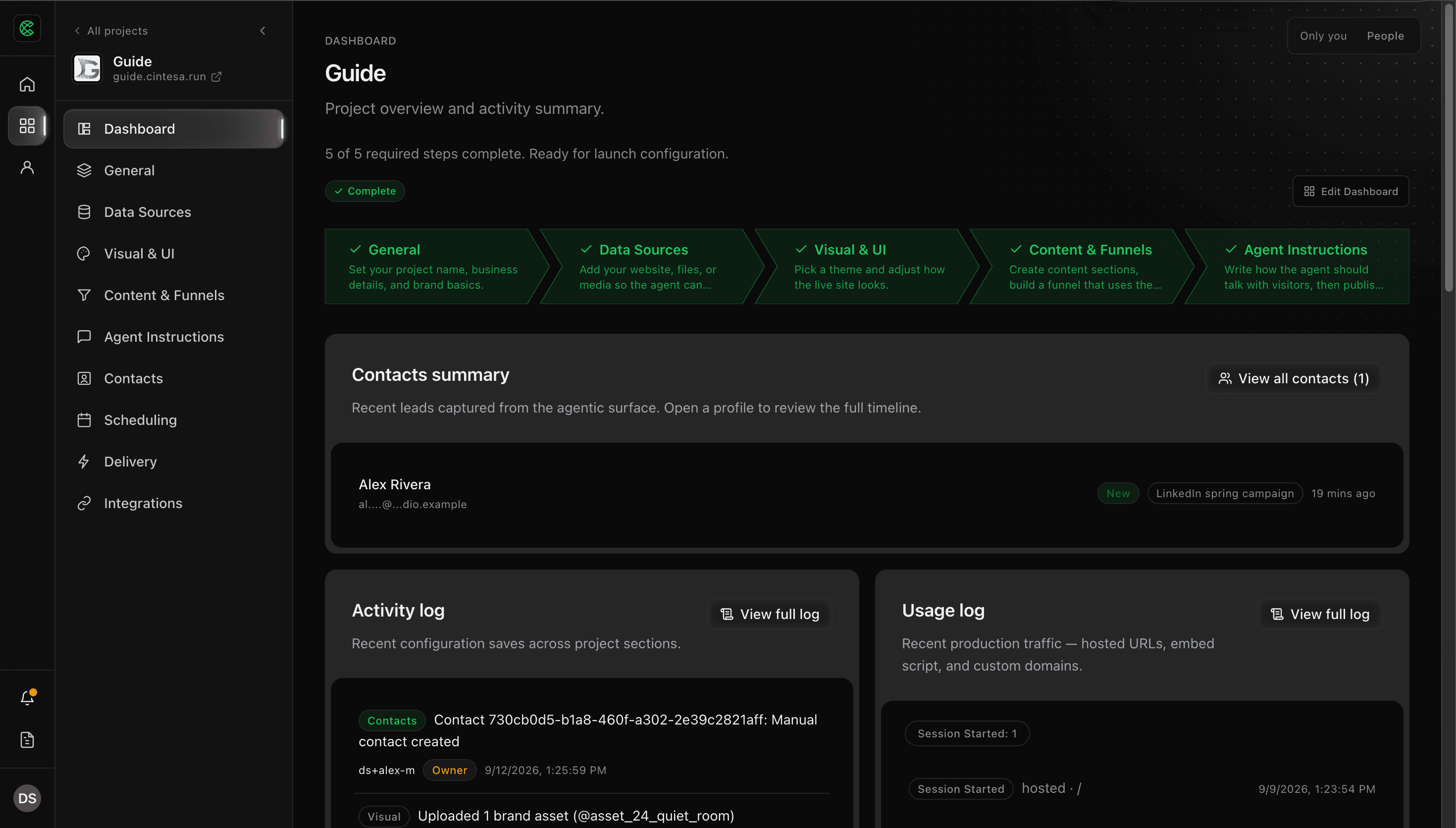Select People visibility option
This screenshot has width=1456, height=828.
[x=1386, y=36]
